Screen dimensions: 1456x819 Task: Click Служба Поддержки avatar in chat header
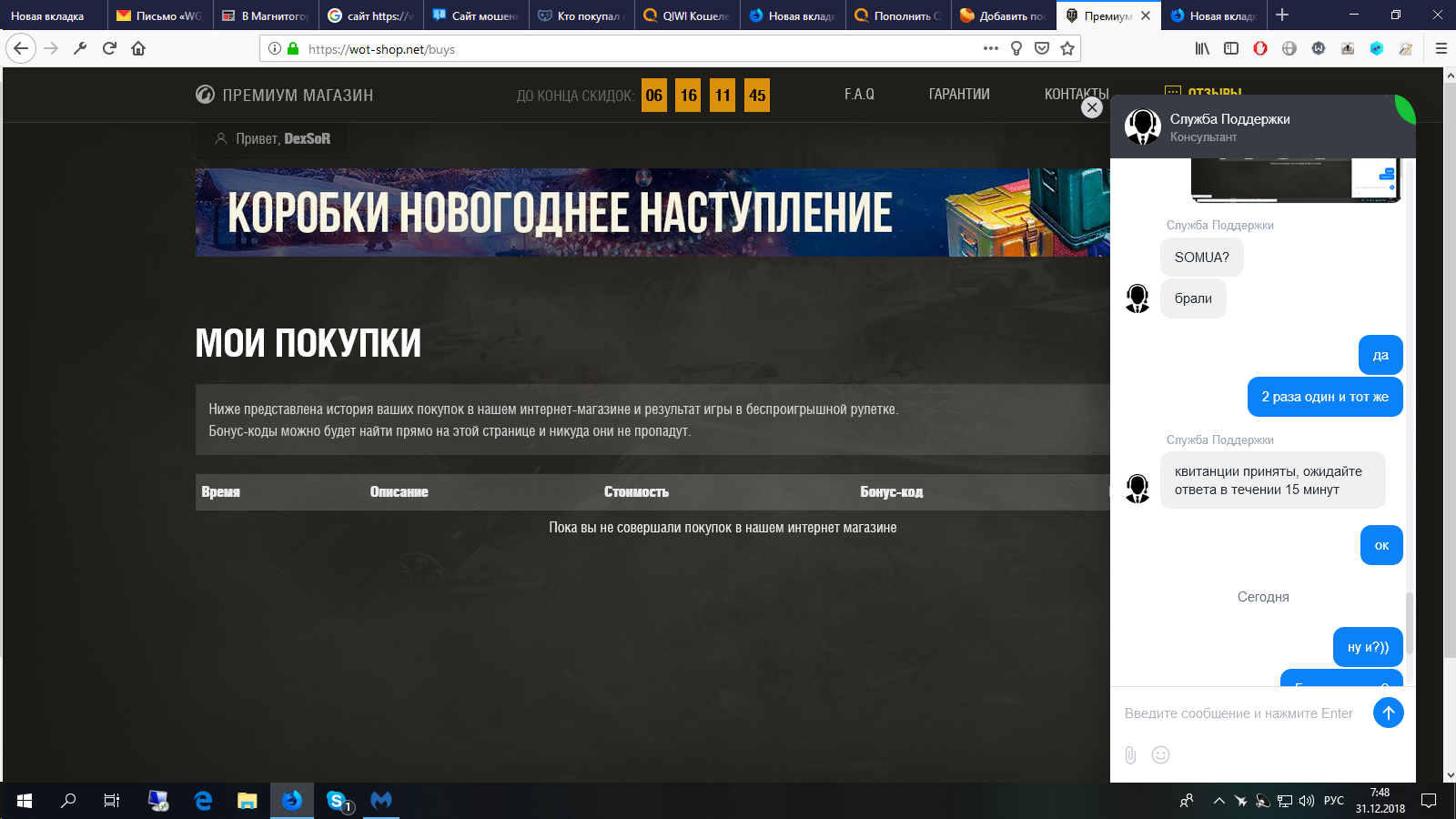click(1142, 126)
